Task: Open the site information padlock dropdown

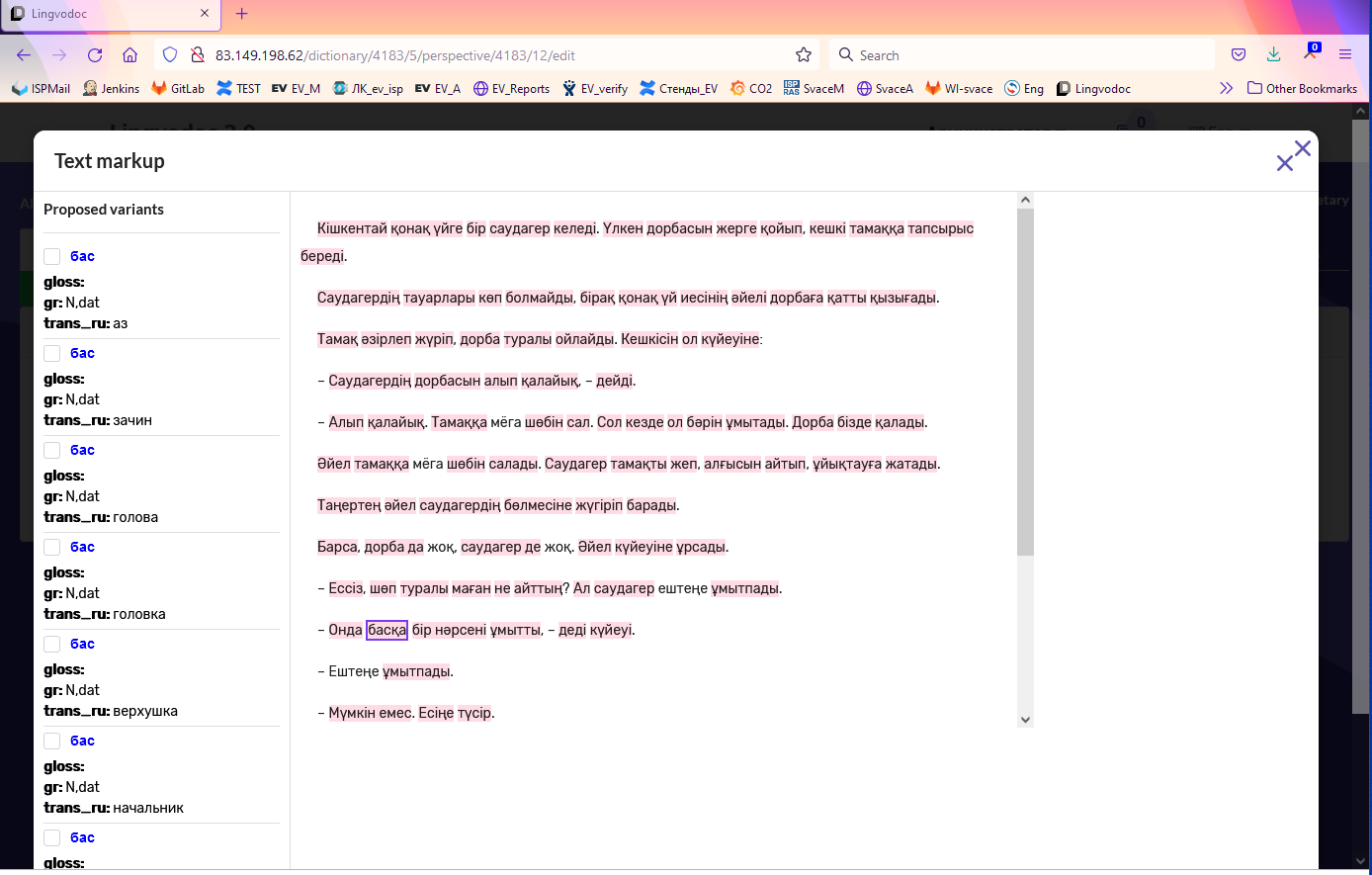Action: coord(199,54)
